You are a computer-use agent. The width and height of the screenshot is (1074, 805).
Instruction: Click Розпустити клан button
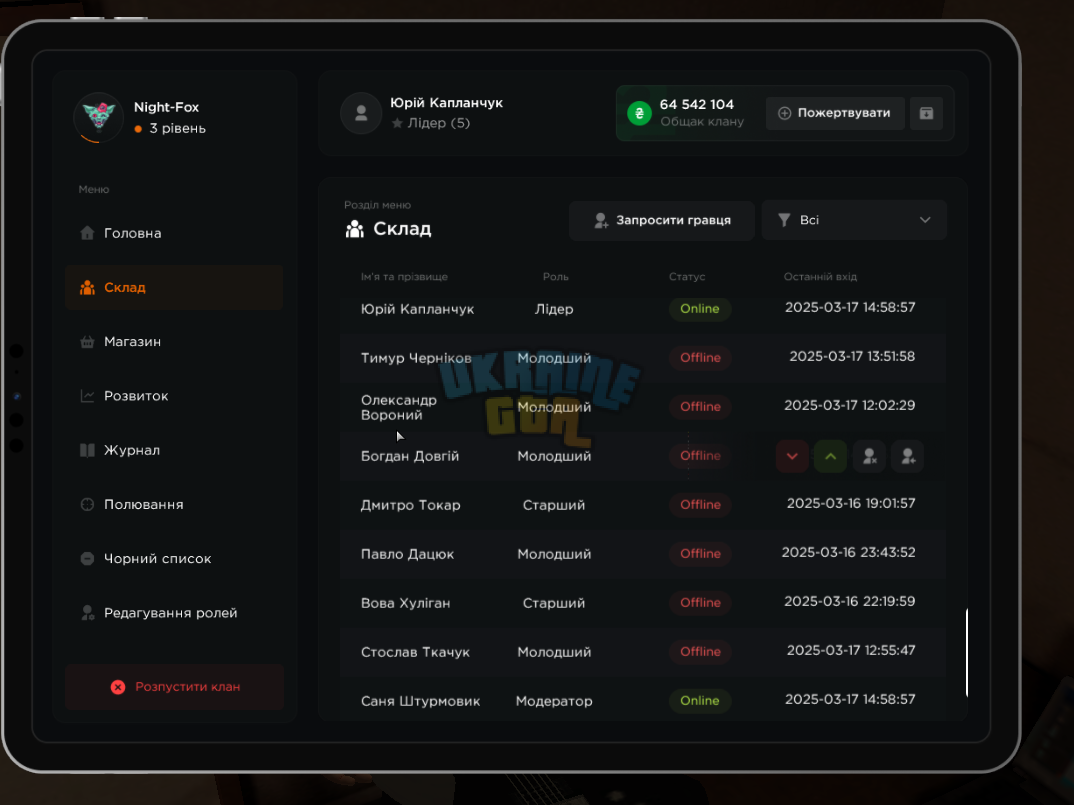point(175,686)
